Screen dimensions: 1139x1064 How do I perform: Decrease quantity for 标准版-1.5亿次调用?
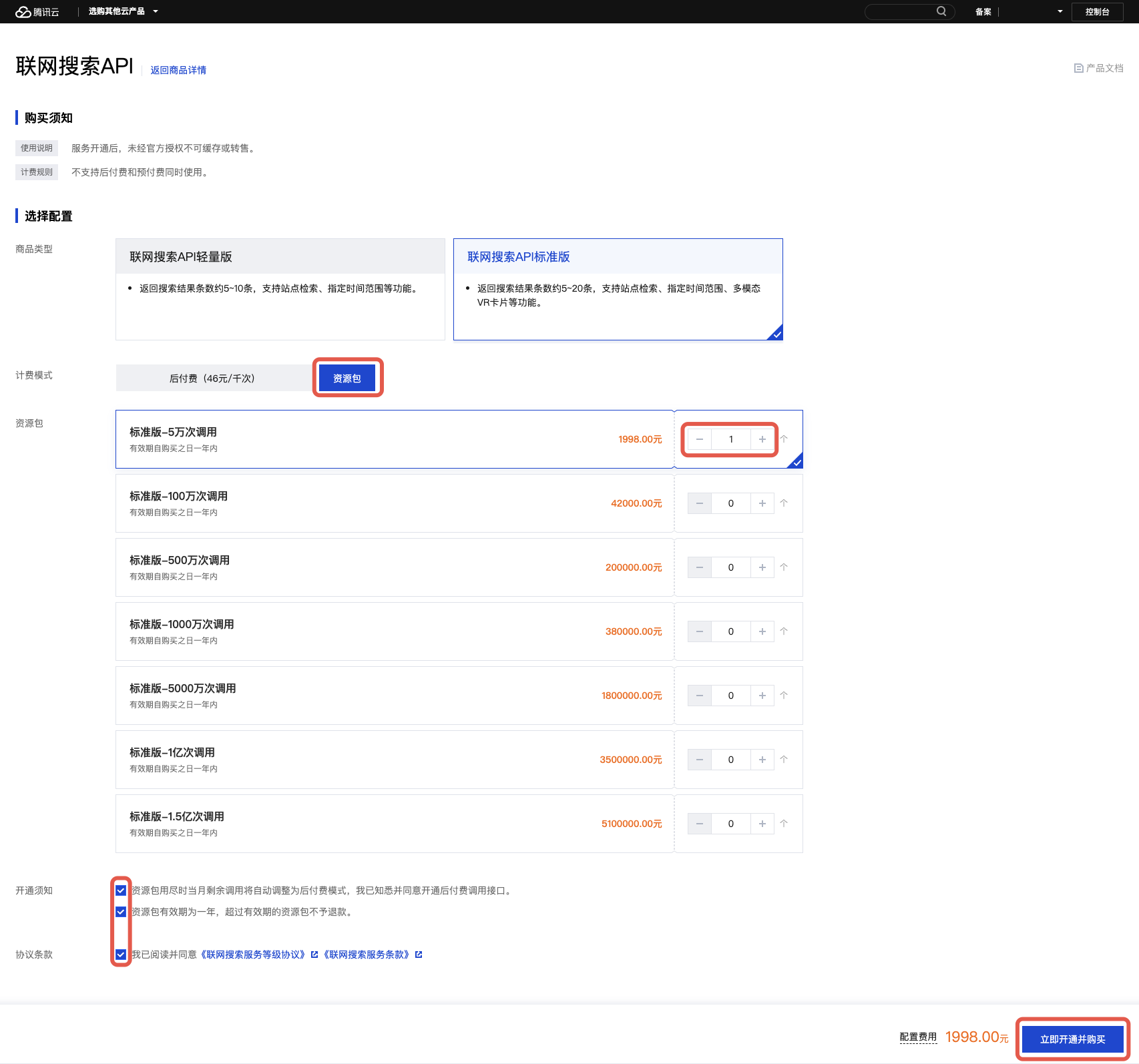[699, 824]
